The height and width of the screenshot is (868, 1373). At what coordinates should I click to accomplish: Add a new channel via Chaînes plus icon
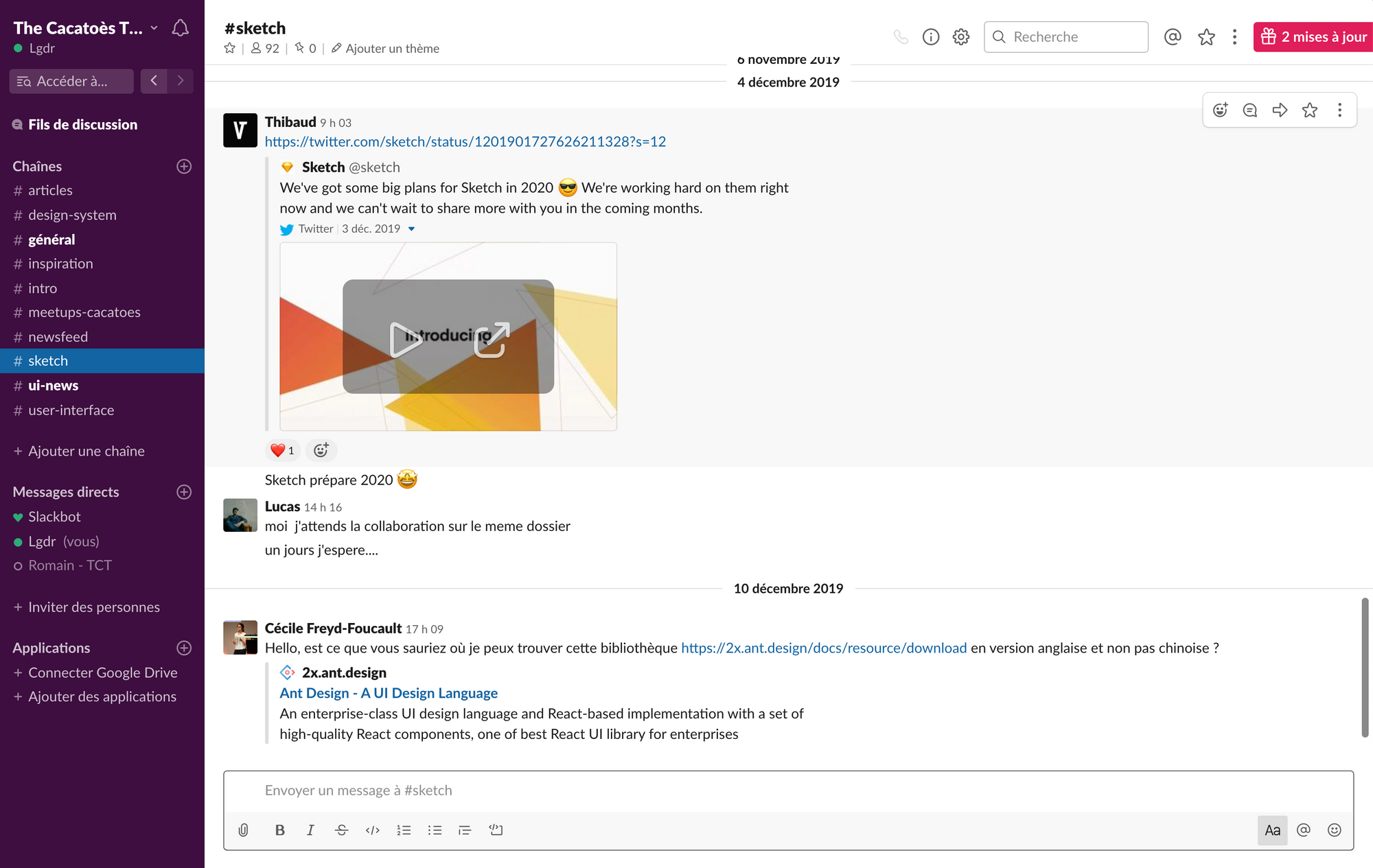tap(184, 167)
